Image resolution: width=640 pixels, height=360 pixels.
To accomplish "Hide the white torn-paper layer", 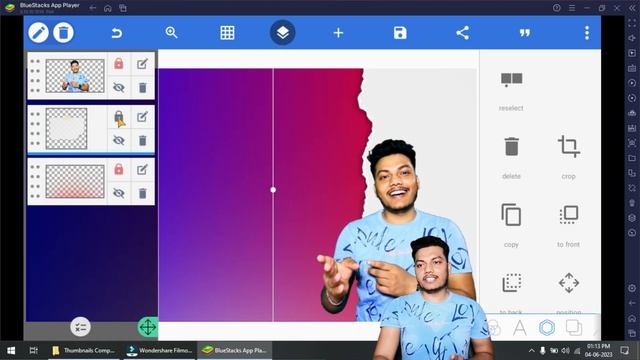I will point(119,140).
